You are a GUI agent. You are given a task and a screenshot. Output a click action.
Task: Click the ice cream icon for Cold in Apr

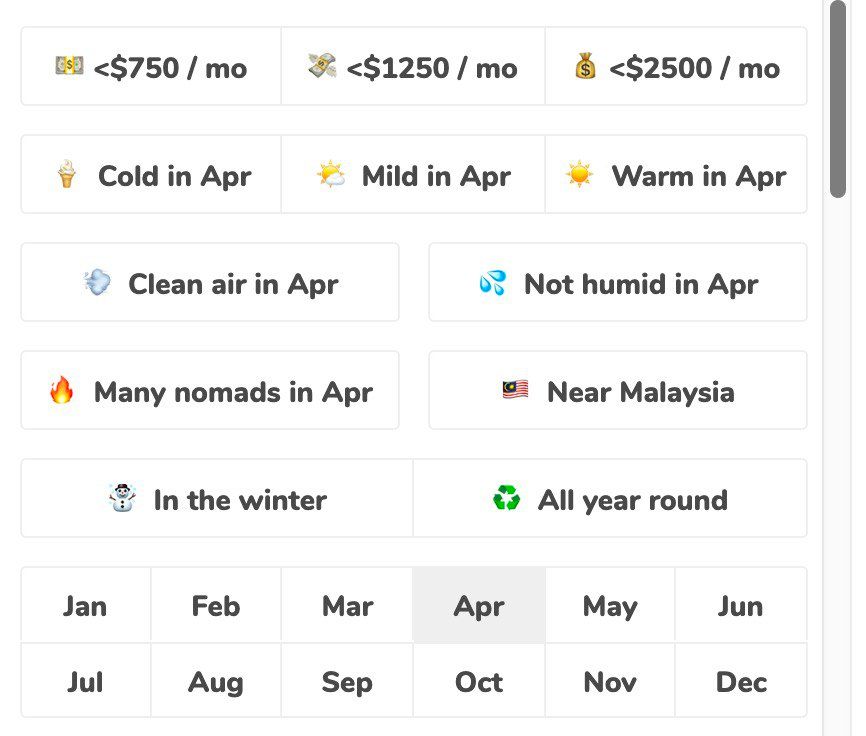click(67, 176)
